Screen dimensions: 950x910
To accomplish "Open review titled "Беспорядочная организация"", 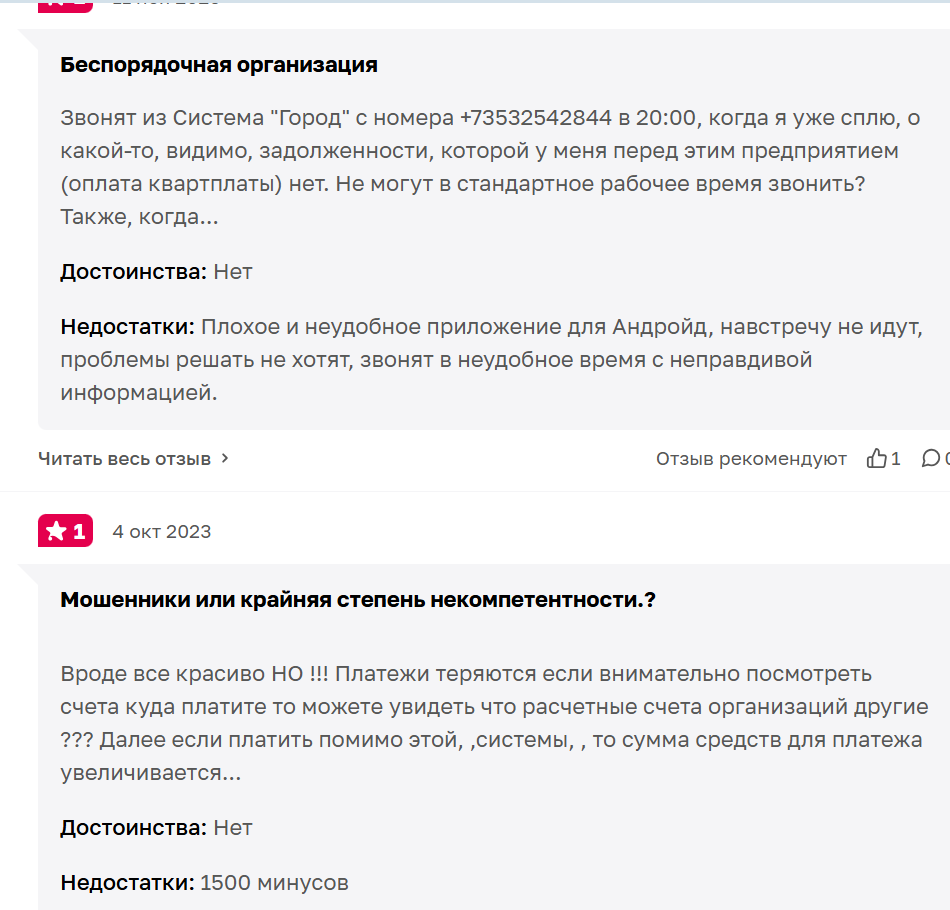I will coord(219,65).
